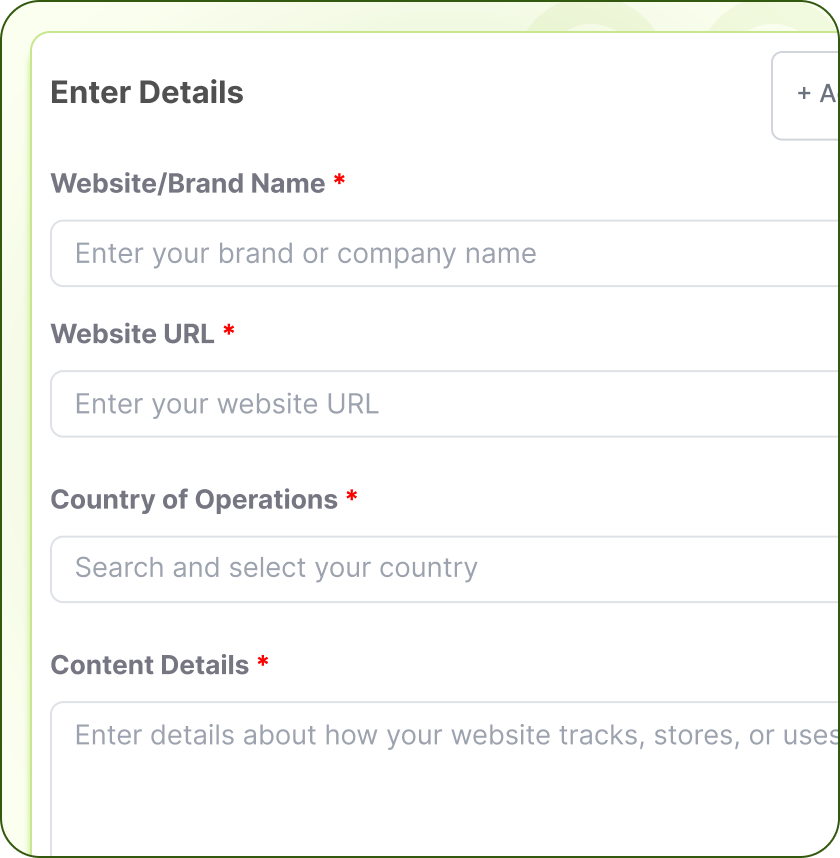Screen dimensions: 840x858
Task: Click the Website/Brand Name input field
Action: [x=440, y=253]
